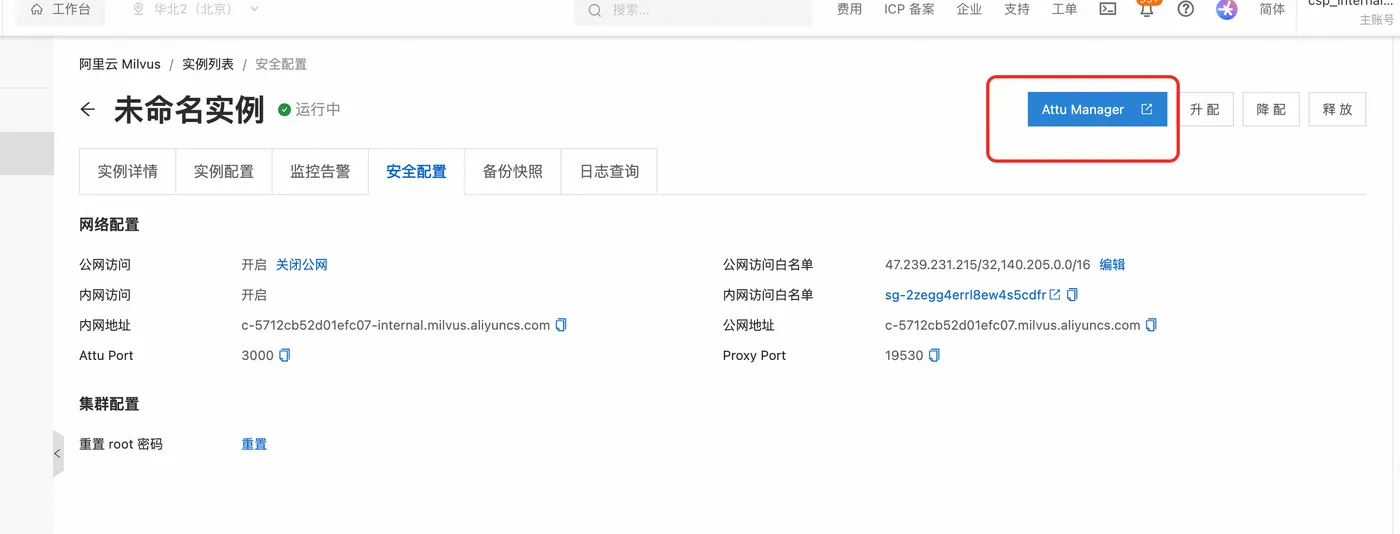Image resolution: width=1400 pixels, height=534 pixels.
Task: Click the running status 运行中 indicator
Action: (x=310, y=109)
